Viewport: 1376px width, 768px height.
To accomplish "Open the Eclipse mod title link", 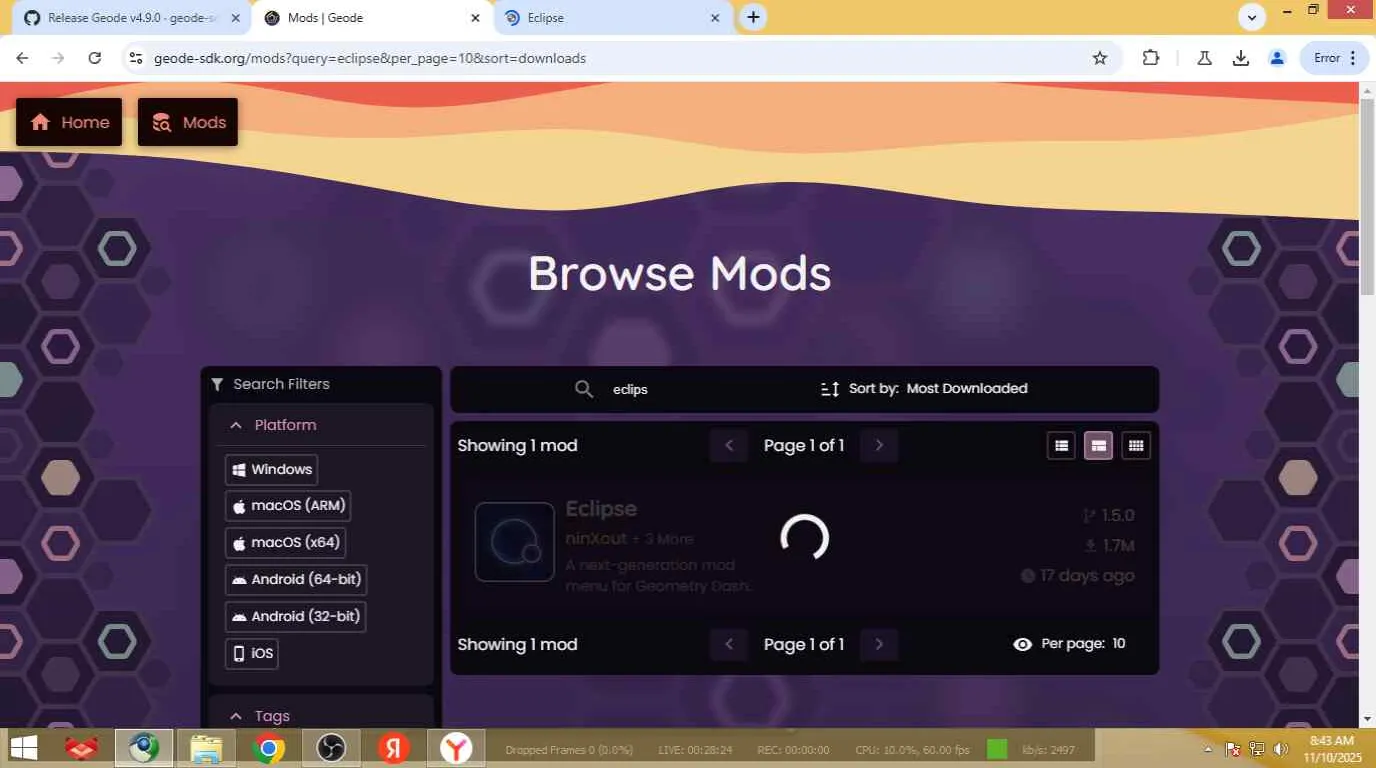I will pos(601,509).
